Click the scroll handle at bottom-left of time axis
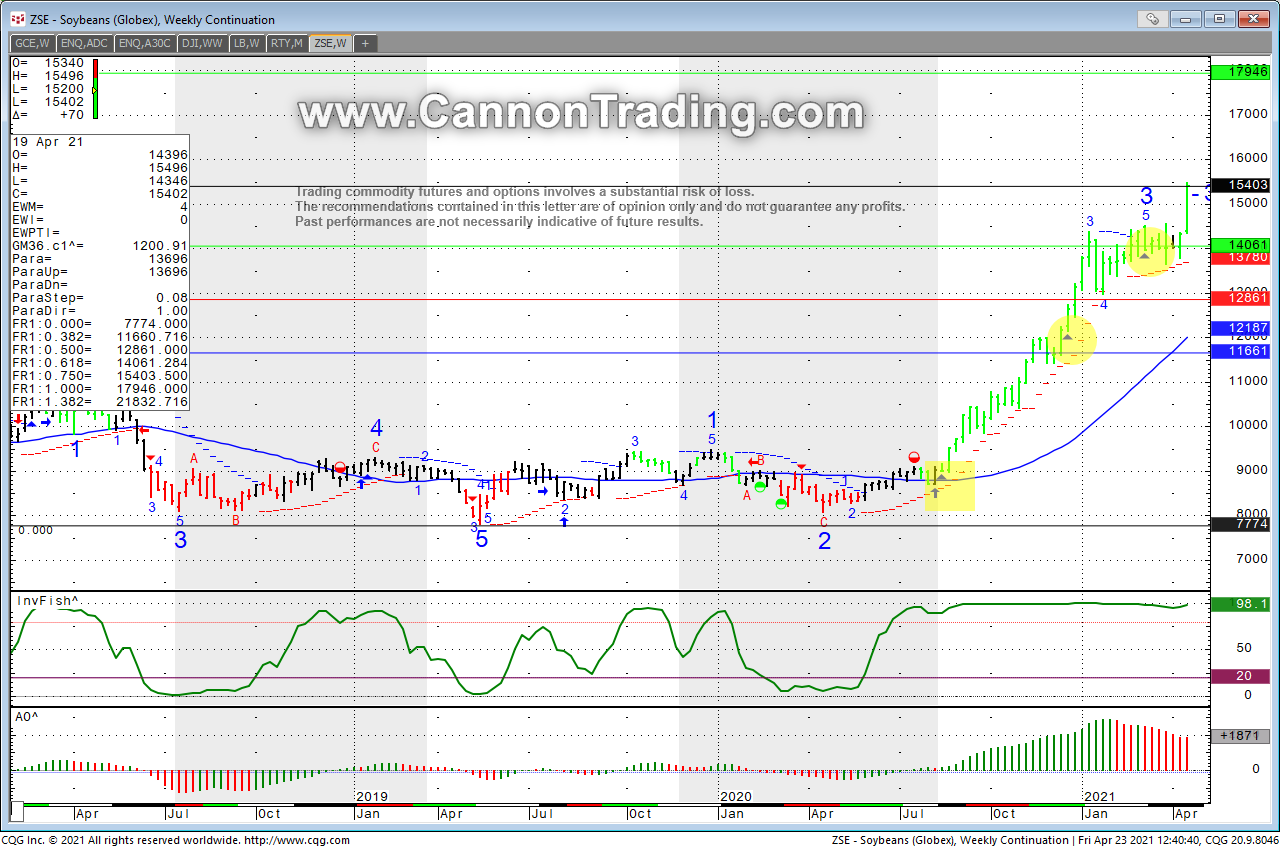The width and height of the screenshot is (1280, 848). (x=17, y=811)
